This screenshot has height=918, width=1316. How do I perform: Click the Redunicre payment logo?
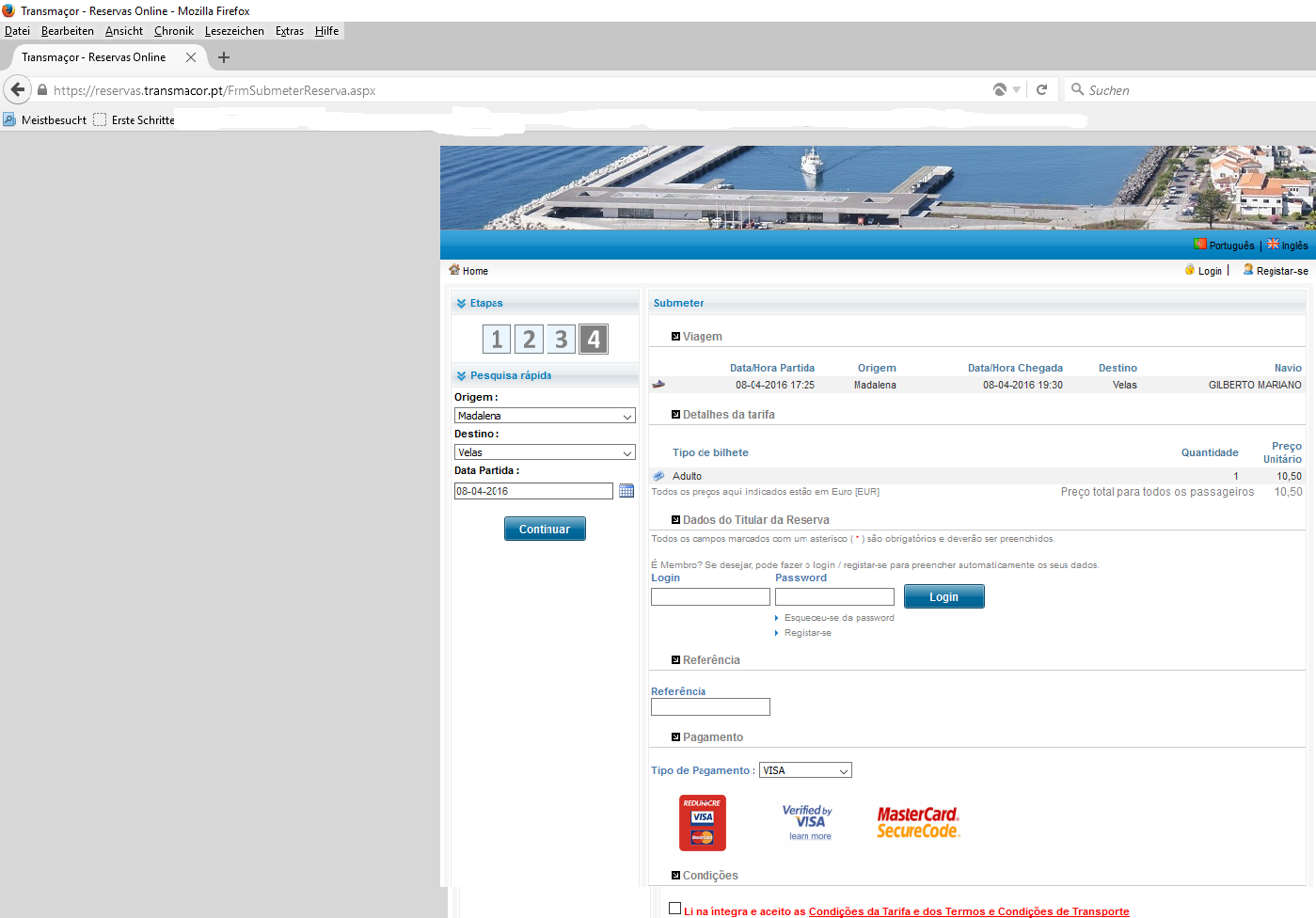pyautogui.click(x=703, y=823)
